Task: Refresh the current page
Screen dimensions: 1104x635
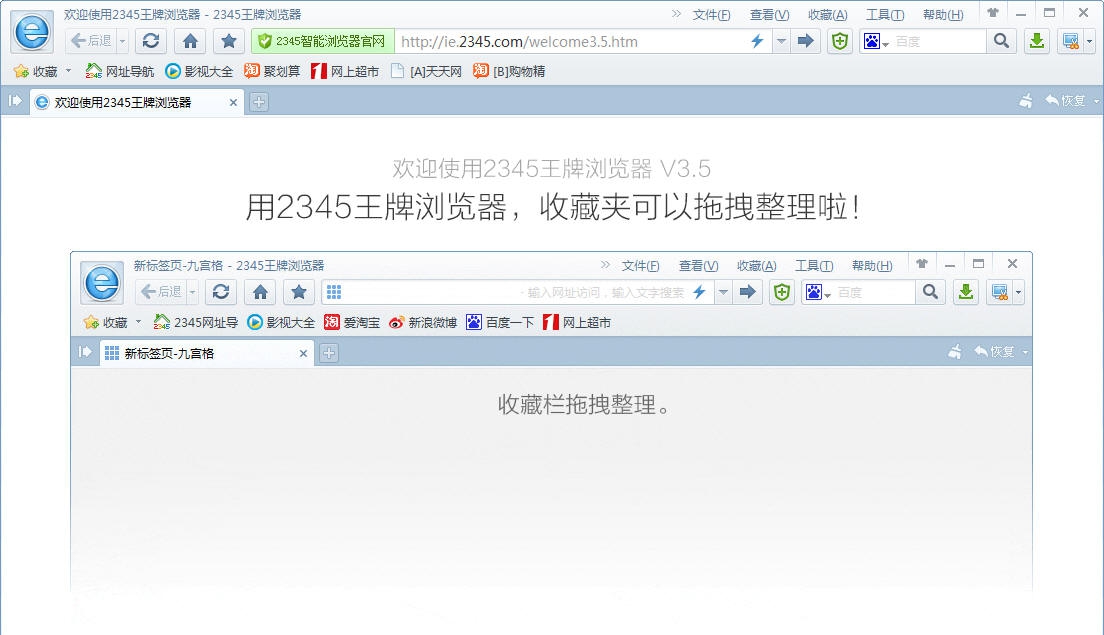Action: coord(150,42)
